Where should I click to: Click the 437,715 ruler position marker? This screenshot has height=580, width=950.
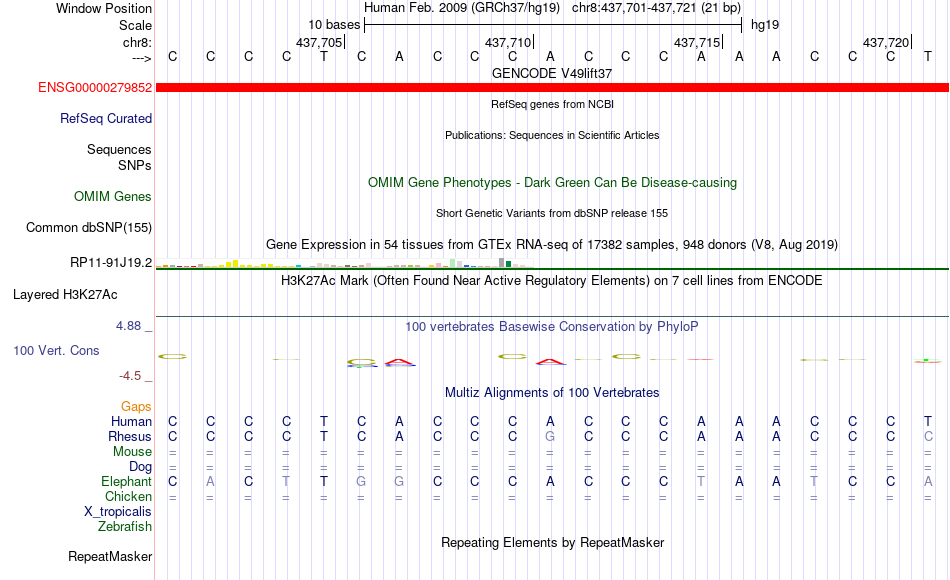point(697,42)
